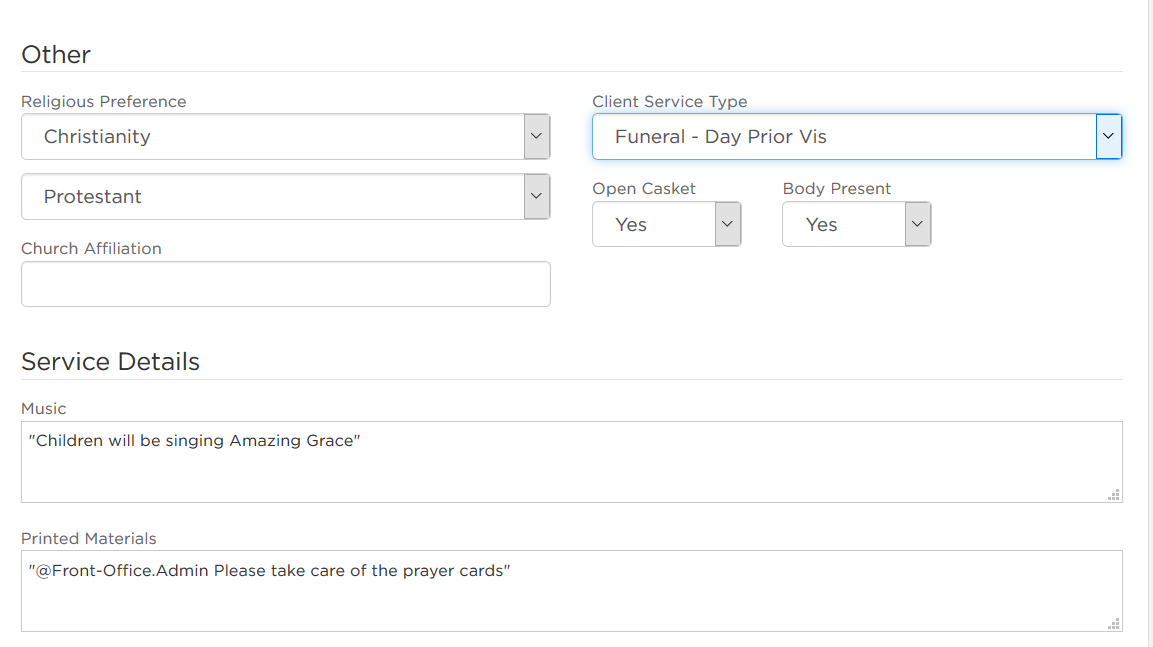Click the Service Details section heading
1153x647 pixels.
[x=110, y=362]
